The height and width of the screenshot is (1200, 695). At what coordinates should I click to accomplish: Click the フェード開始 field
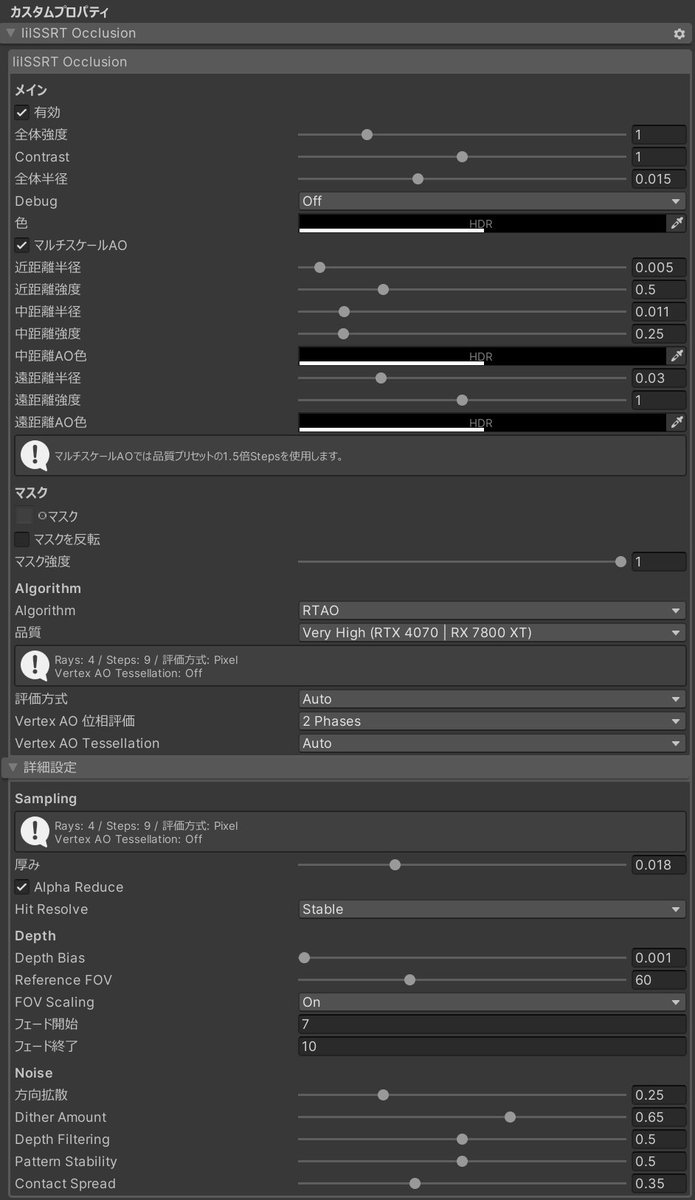(x=492, y=1024)
